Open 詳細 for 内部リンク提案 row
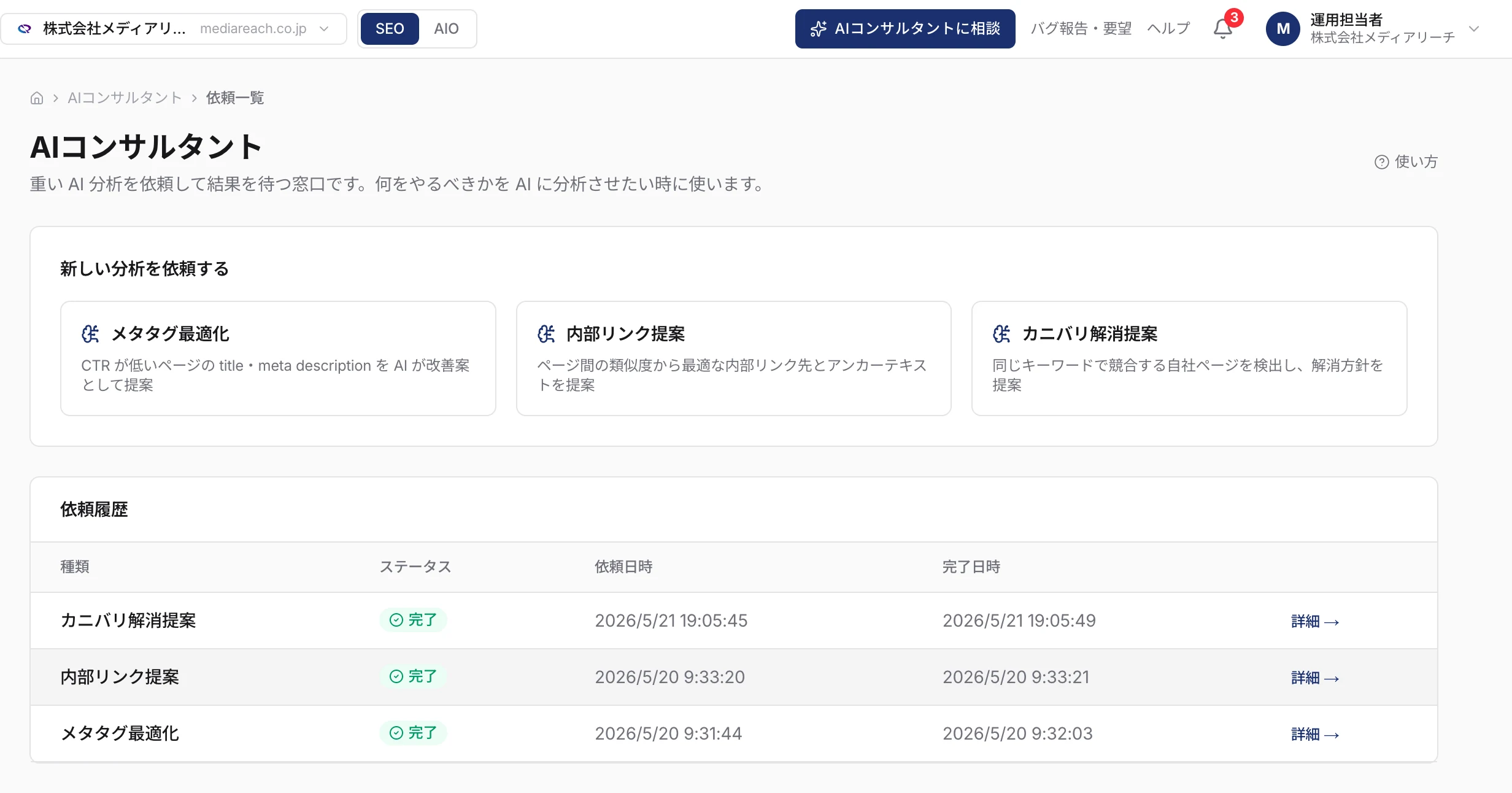1512x793 pixels. point(1315,678)
